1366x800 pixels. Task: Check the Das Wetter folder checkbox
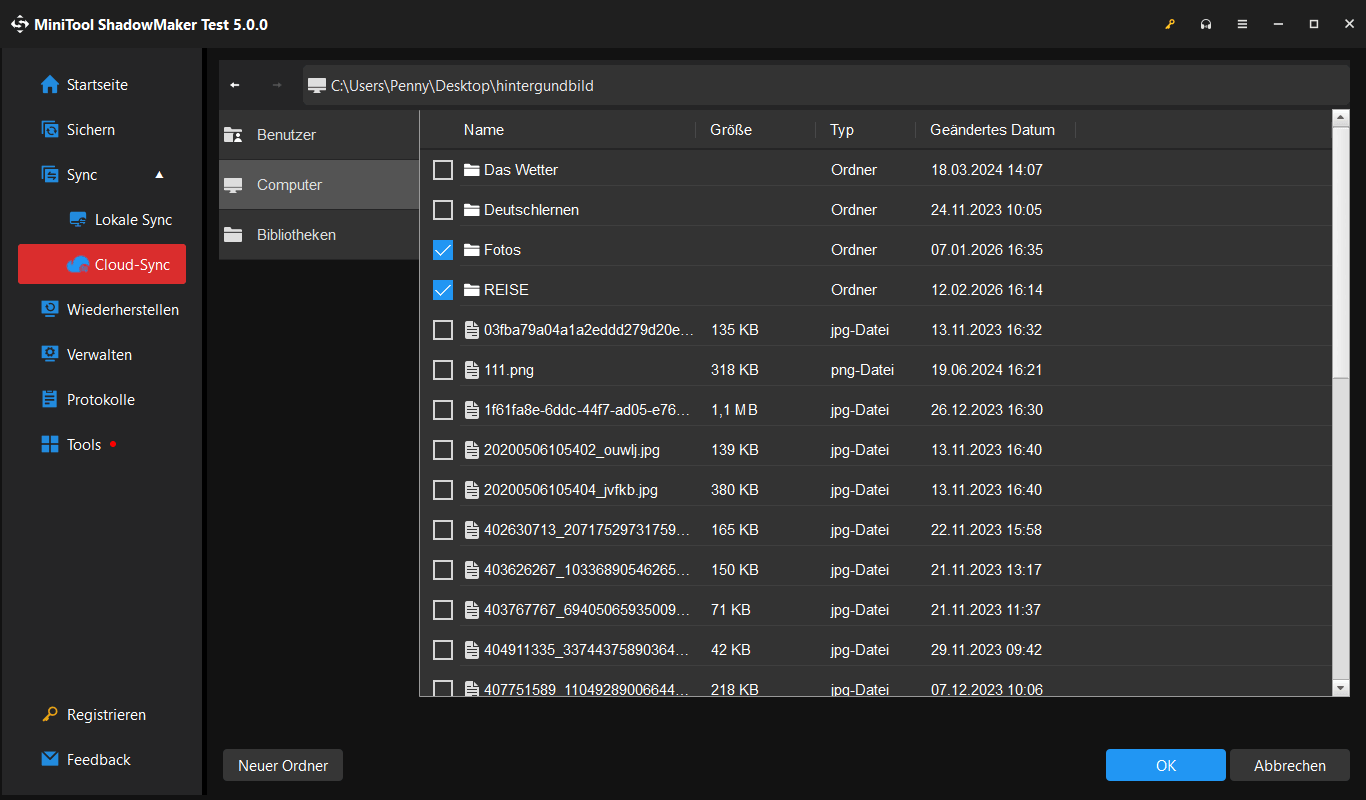click(443, 170)
